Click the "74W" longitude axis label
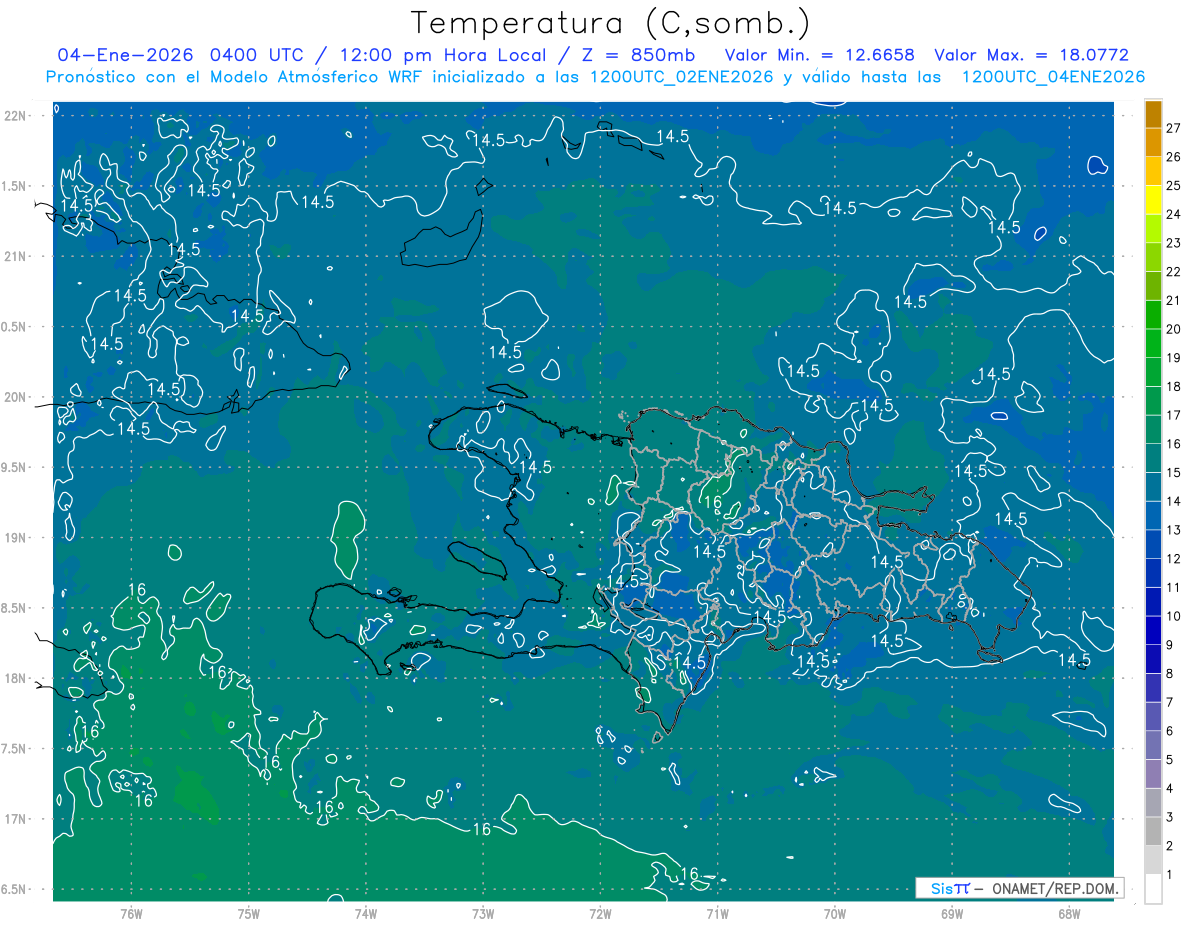Image resolution: width=1200 pixels, height=927 pixels. (x=366, y=914)
